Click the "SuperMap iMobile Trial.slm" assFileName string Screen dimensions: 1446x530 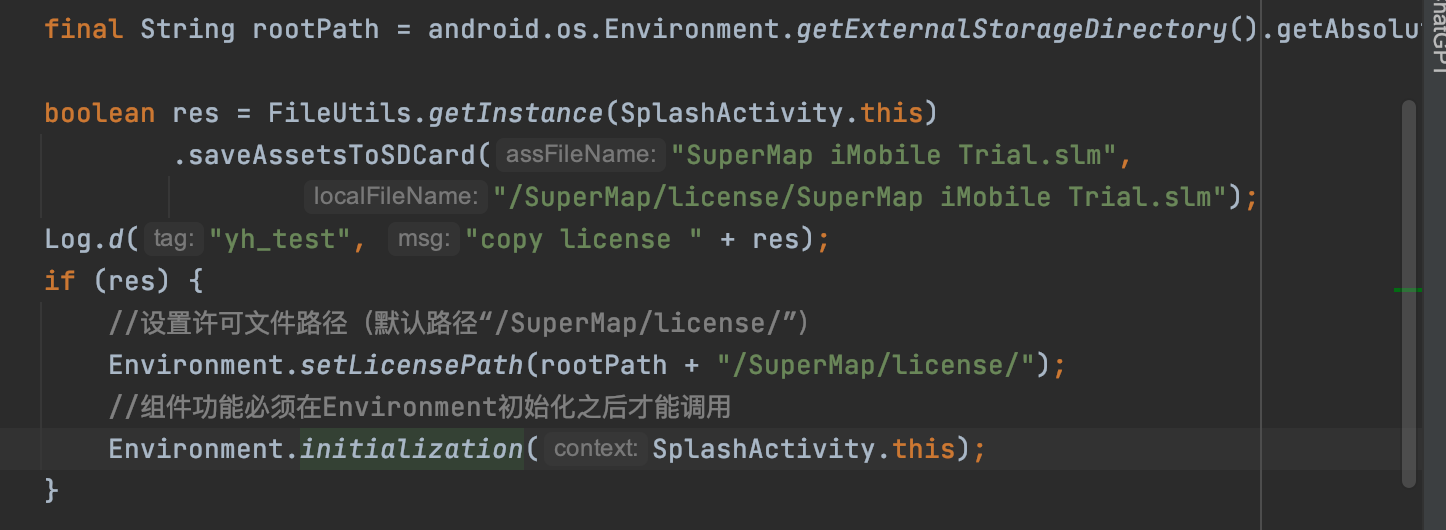892,155
